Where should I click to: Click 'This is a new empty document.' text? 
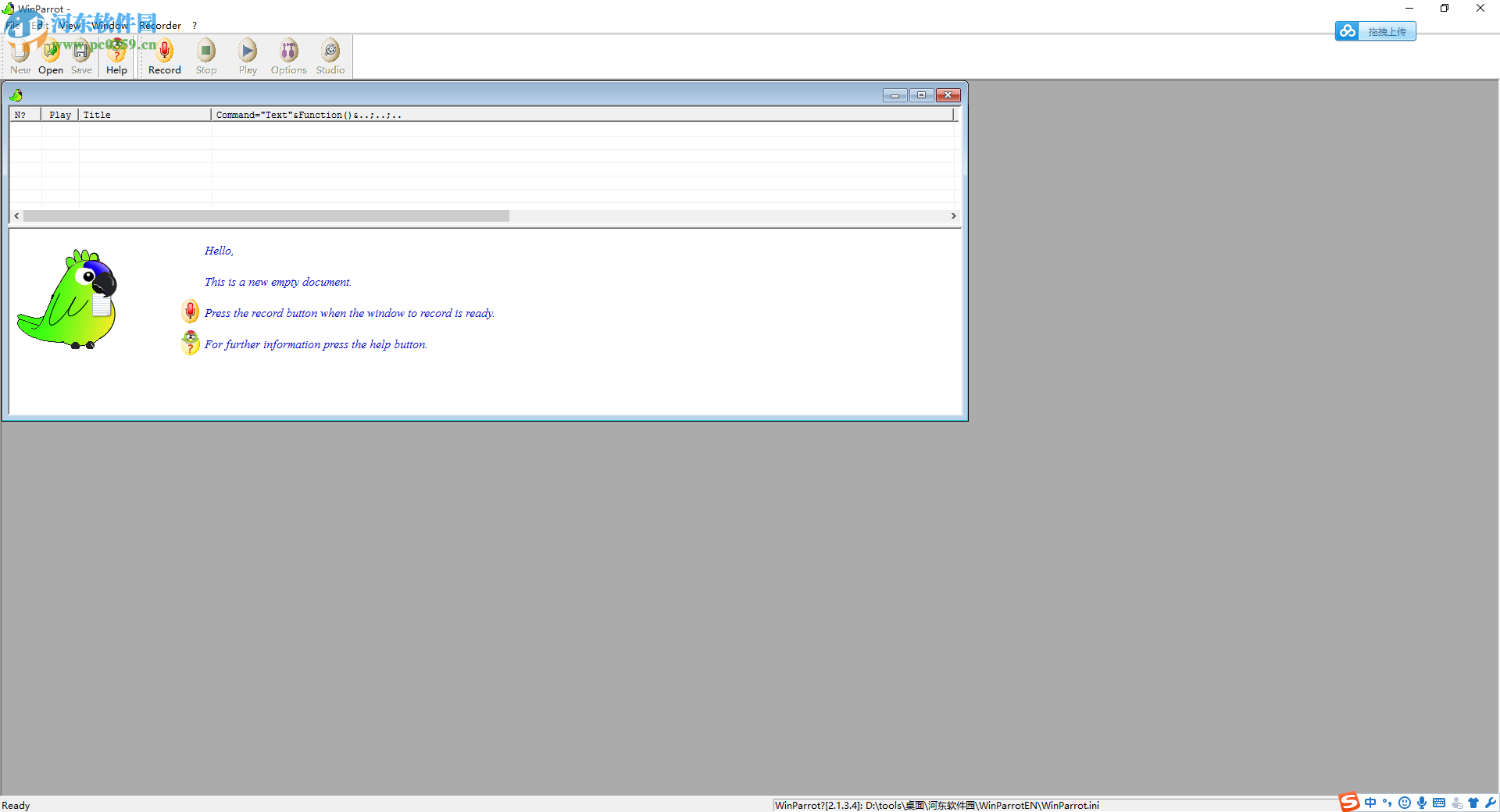(278, 282)
